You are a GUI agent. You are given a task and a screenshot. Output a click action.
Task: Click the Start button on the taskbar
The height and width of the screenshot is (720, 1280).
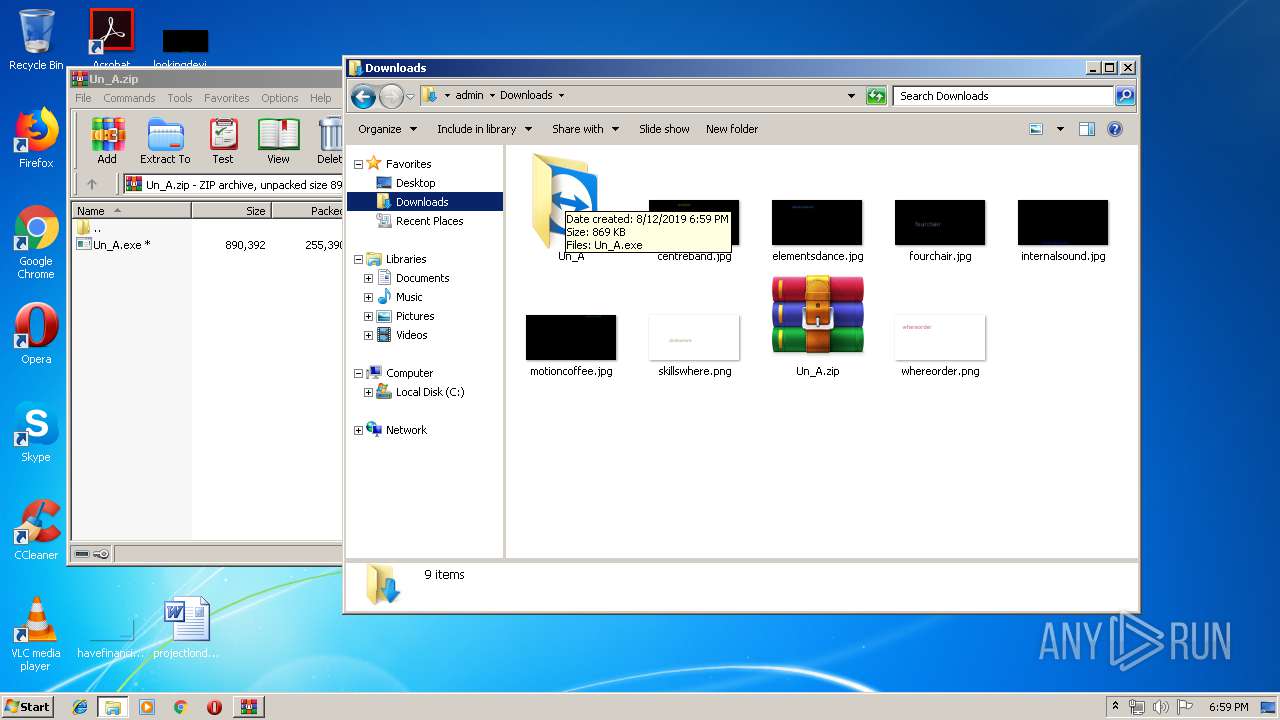tap(27, 706)
